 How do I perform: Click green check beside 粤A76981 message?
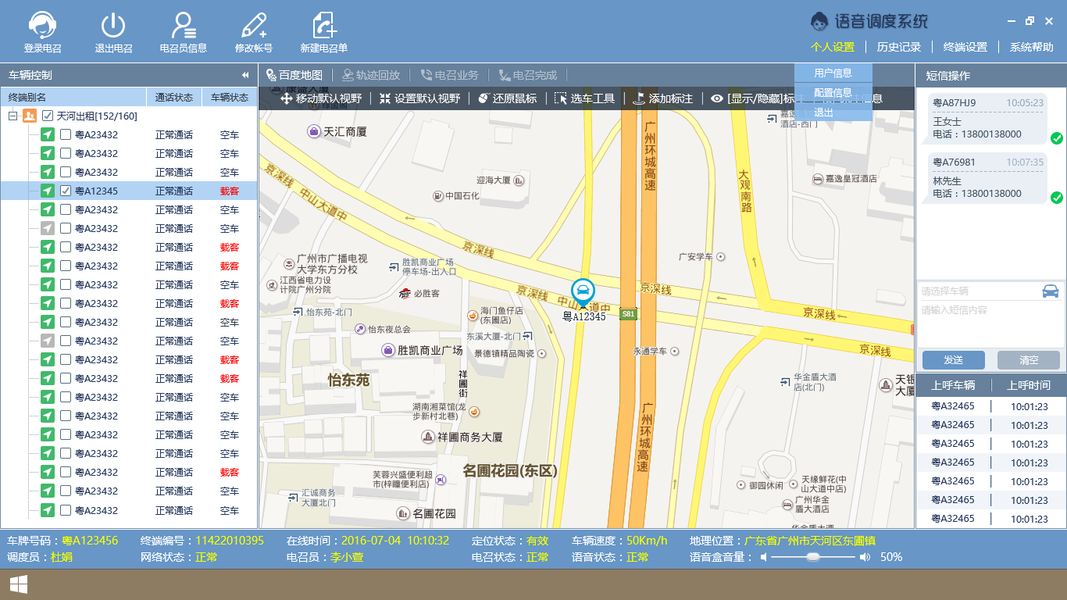pyautogui.click(x=1056, y=197)
